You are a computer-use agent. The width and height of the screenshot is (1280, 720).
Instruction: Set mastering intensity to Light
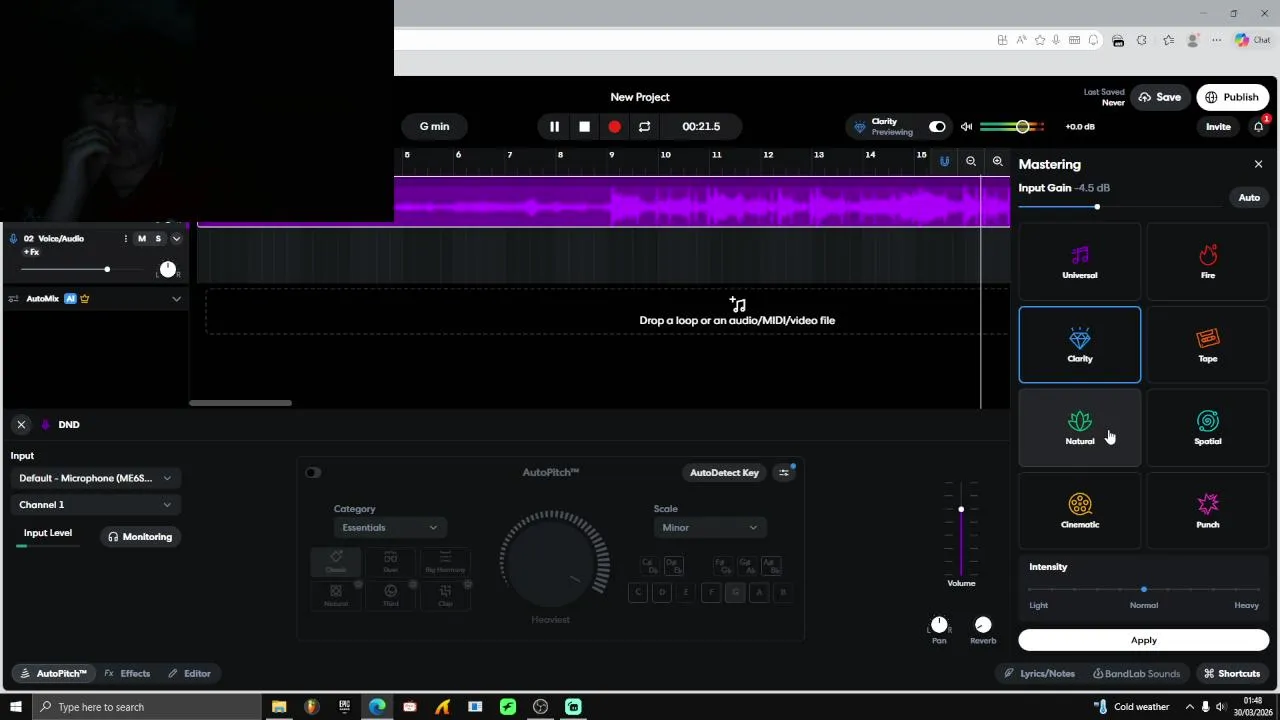(1038, 605)
